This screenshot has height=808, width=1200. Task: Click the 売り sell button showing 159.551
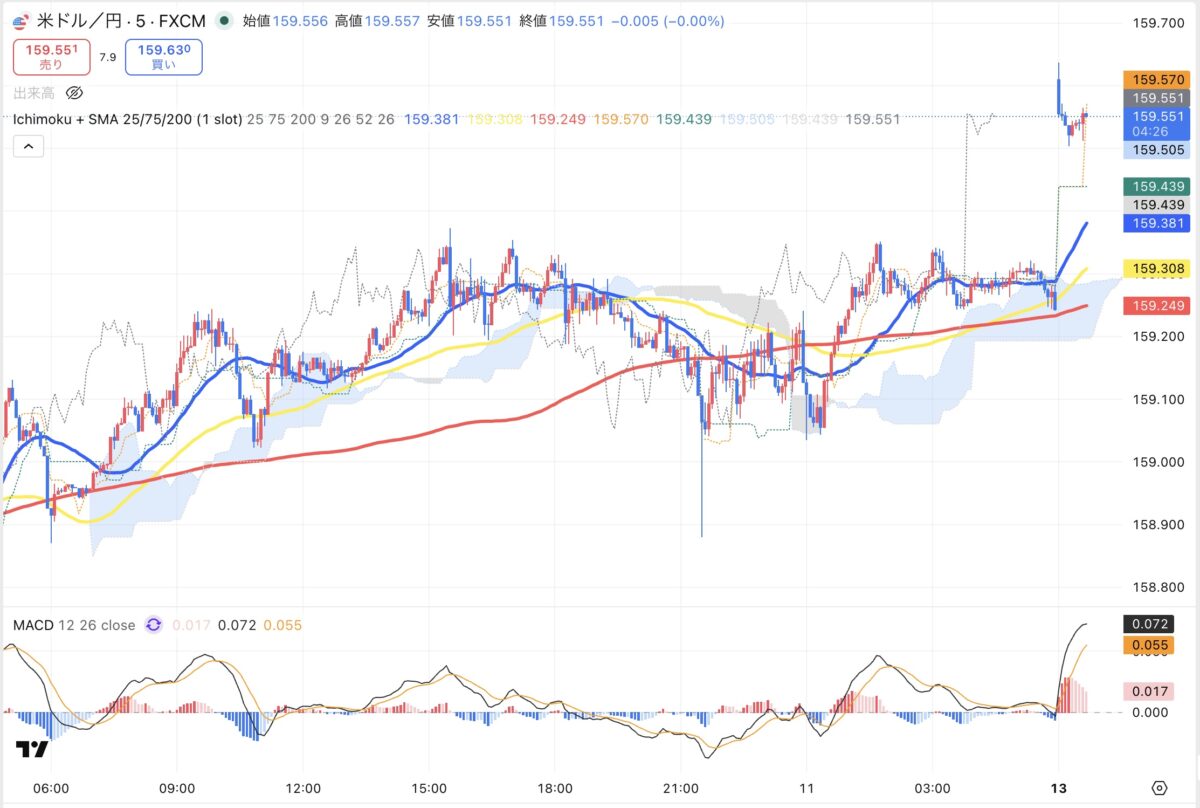(x=51, y=57)
